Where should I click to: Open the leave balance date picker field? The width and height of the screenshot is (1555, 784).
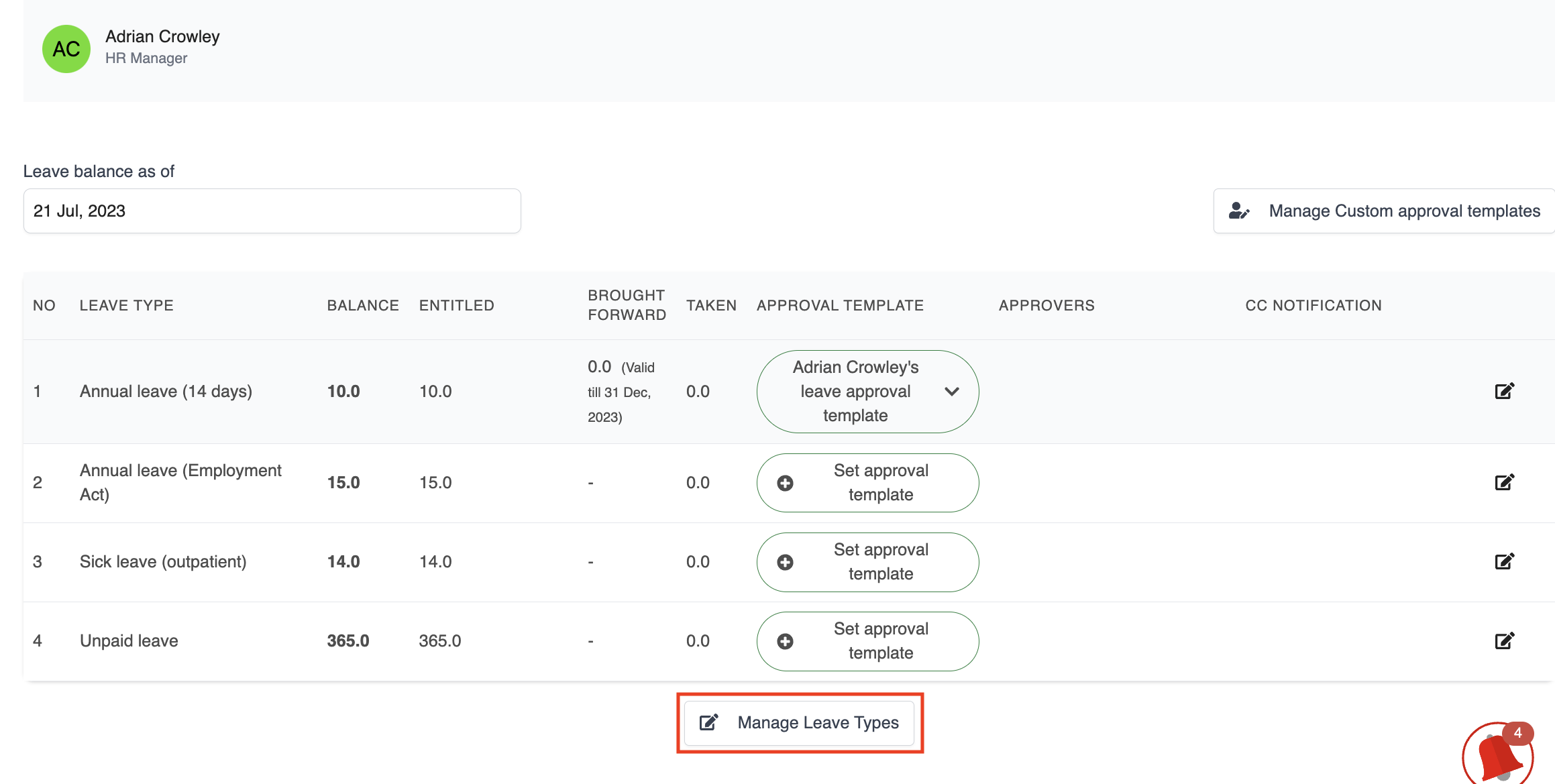pyautogui.click(x=272, y=211)
